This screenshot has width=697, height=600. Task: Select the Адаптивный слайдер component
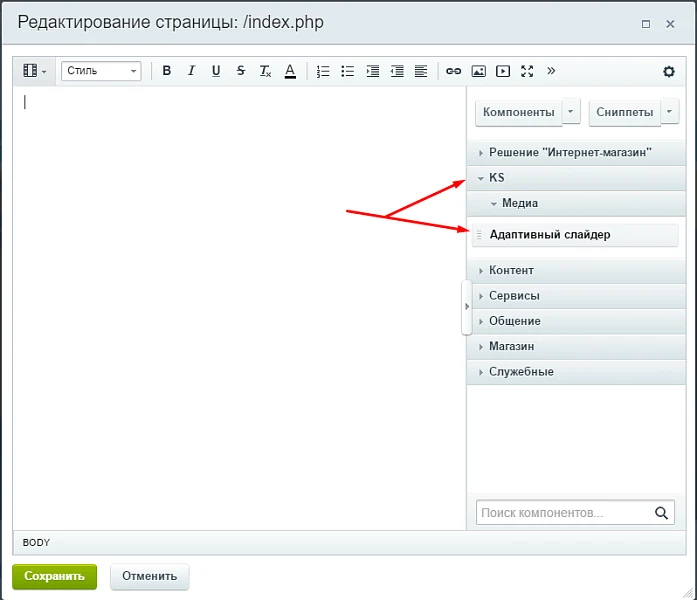575,235
